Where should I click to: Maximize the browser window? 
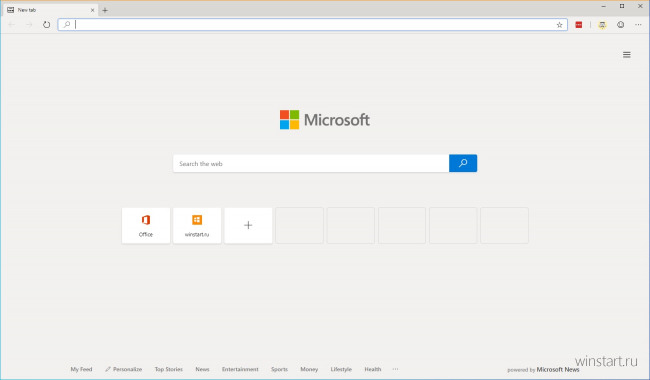pos(622,6)
